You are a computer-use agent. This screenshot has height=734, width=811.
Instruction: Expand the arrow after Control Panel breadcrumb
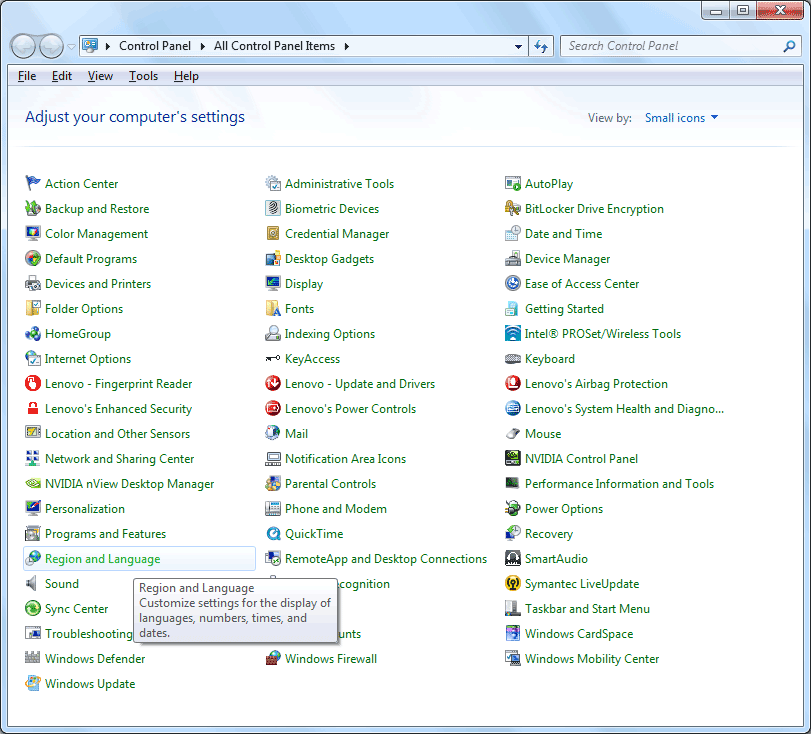[x=203, y=46]
